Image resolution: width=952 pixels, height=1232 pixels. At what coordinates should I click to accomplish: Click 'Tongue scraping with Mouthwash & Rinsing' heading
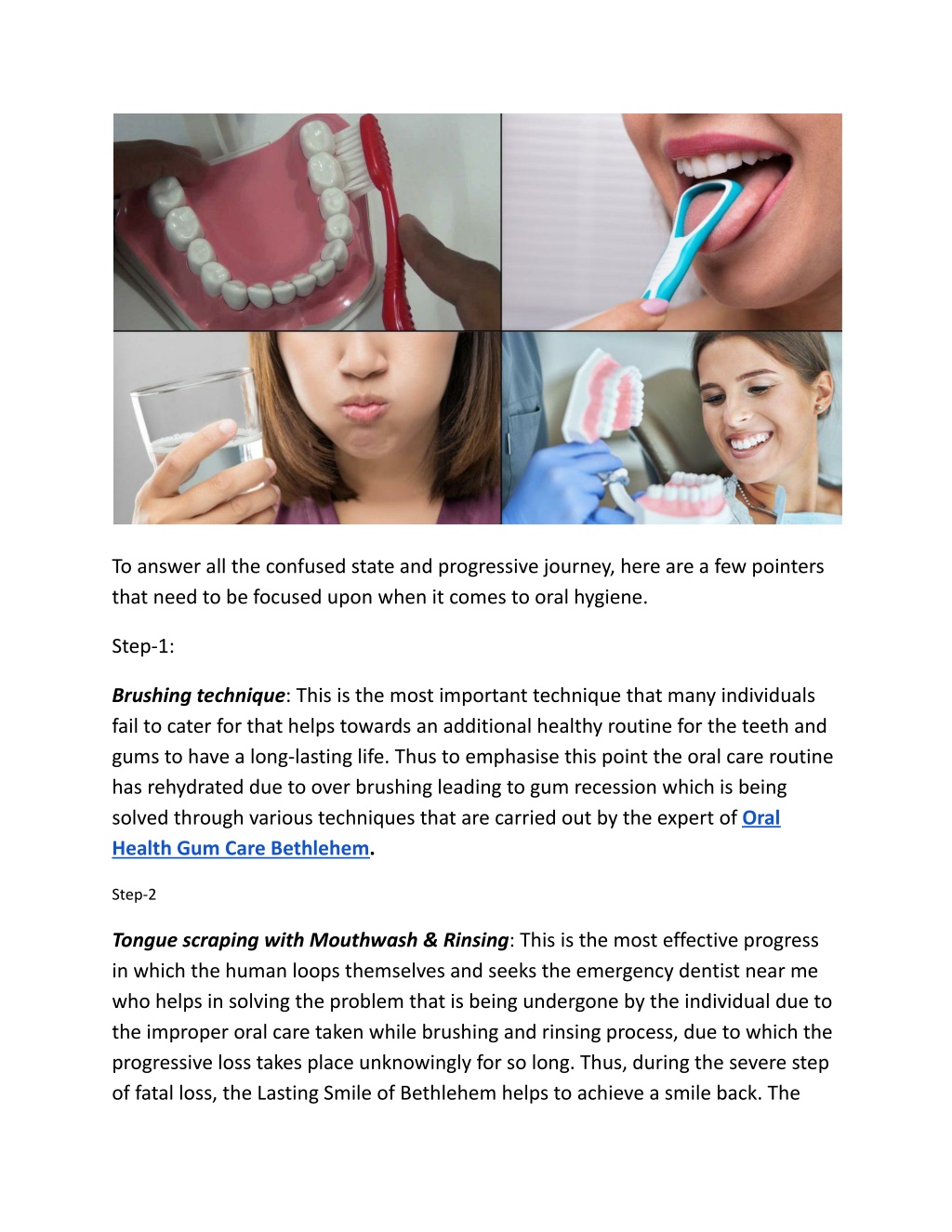coord(311,940)
